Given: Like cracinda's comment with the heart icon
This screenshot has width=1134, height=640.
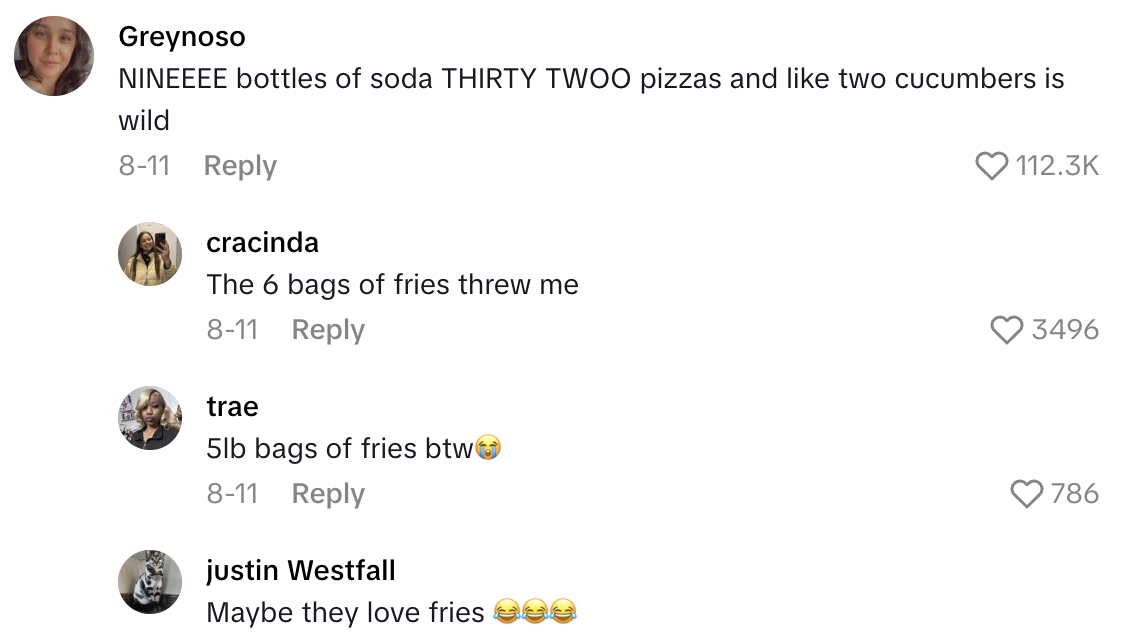Looking at the screenshot, I should tap(1007, 330).
